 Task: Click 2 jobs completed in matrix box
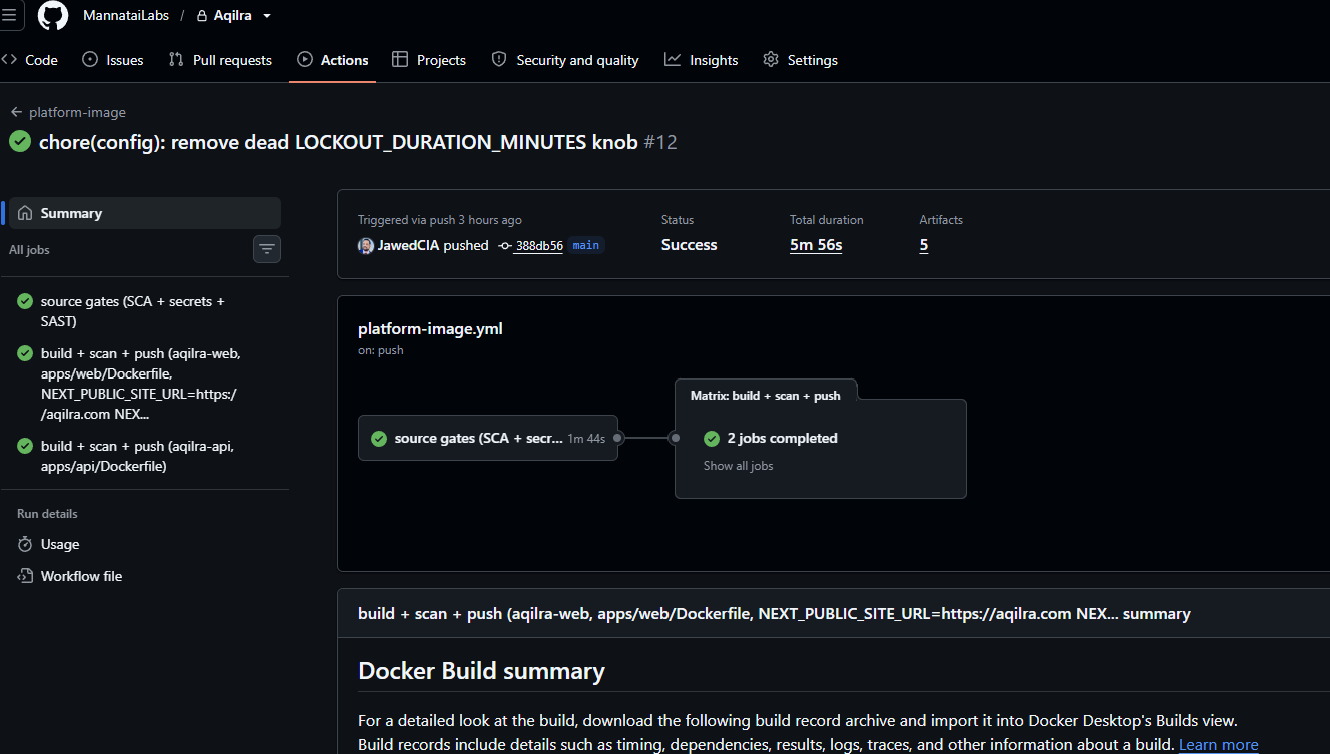coord(783,438)
